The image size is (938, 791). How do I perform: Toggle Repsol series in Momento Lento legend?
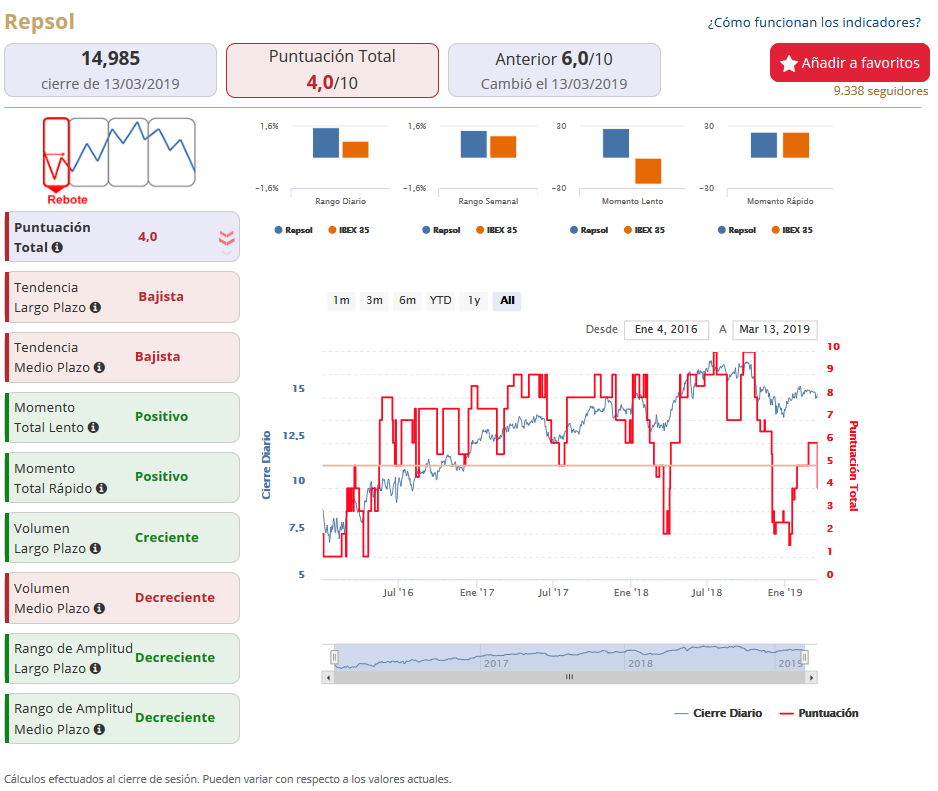[589, 230]
